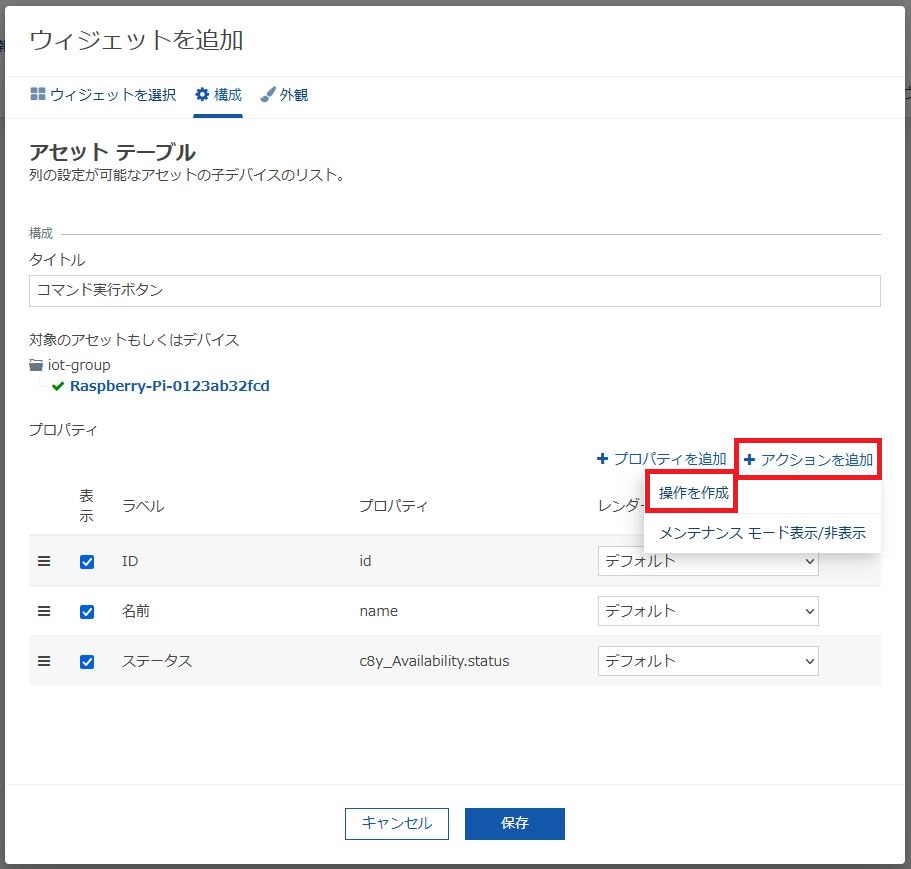
Task: Click the brush icon on the 外観 tab
Action: (266, 96)
